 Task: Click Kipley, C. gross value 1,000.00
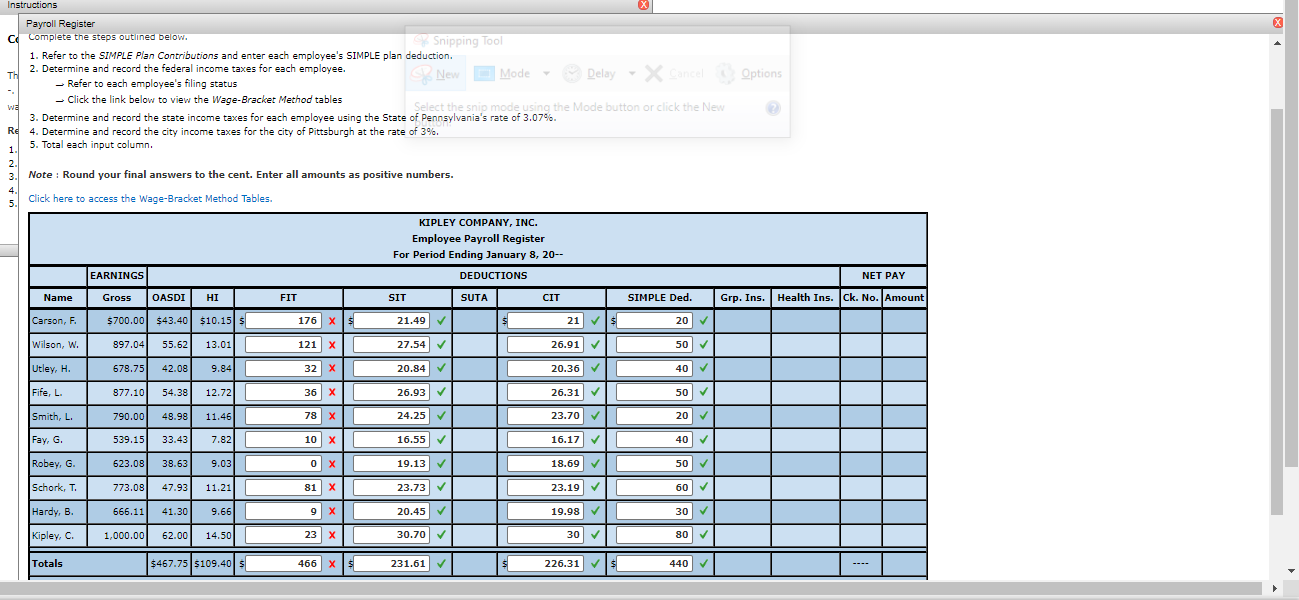122,535
